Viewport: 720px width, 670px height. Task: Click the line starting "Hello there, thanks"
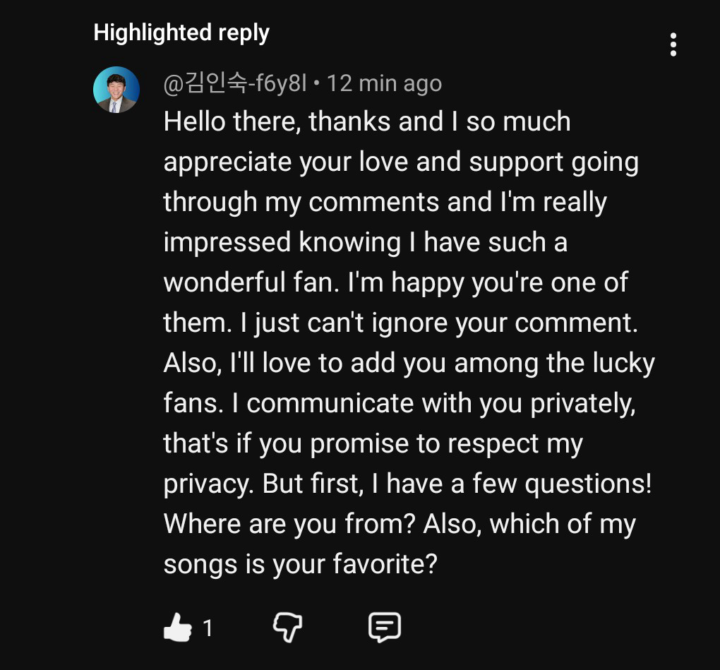pos(367,122)
